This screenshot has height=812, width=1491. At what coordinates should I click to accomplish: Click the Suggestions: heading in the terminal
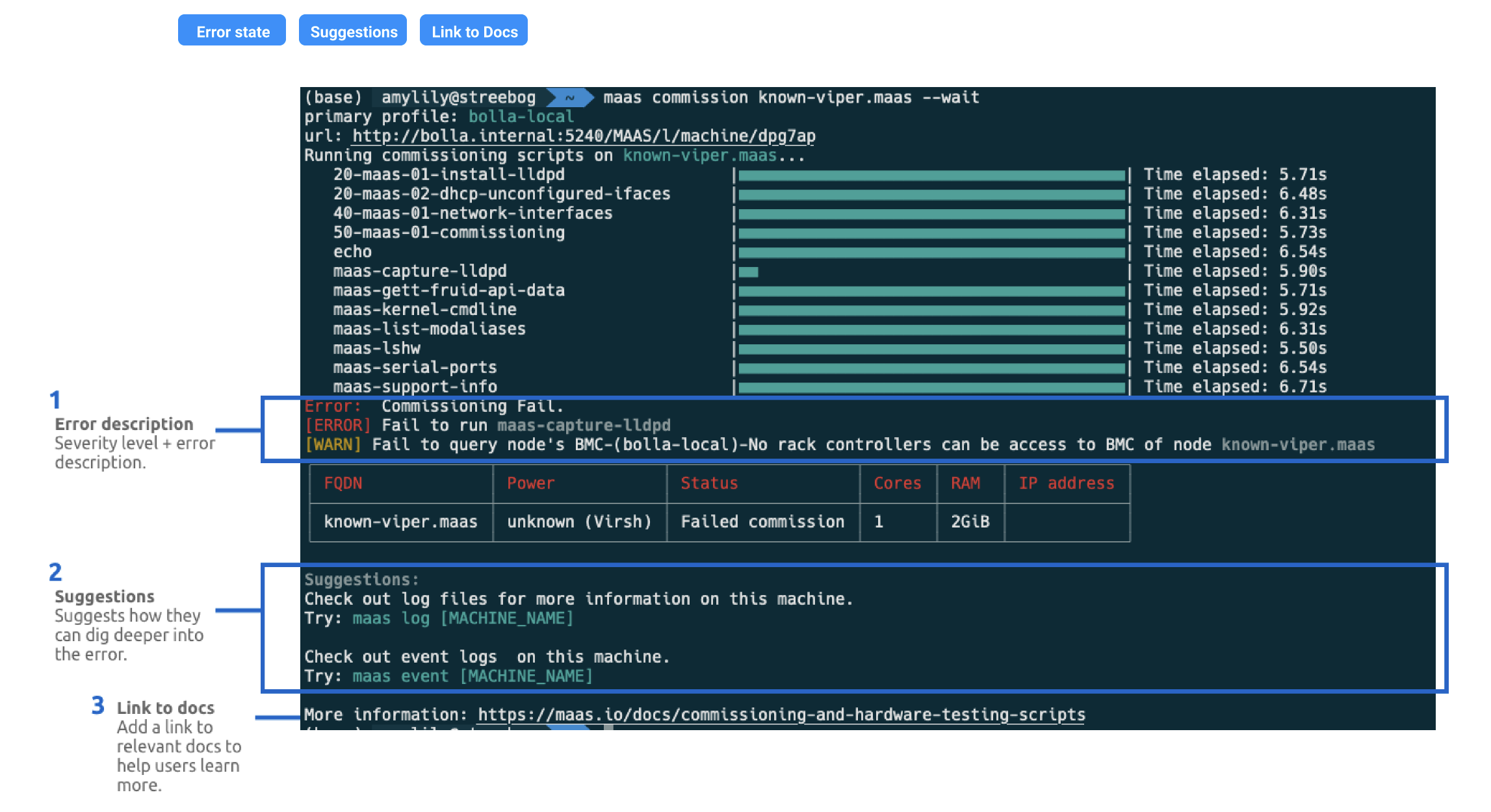[x=362, y=580]
